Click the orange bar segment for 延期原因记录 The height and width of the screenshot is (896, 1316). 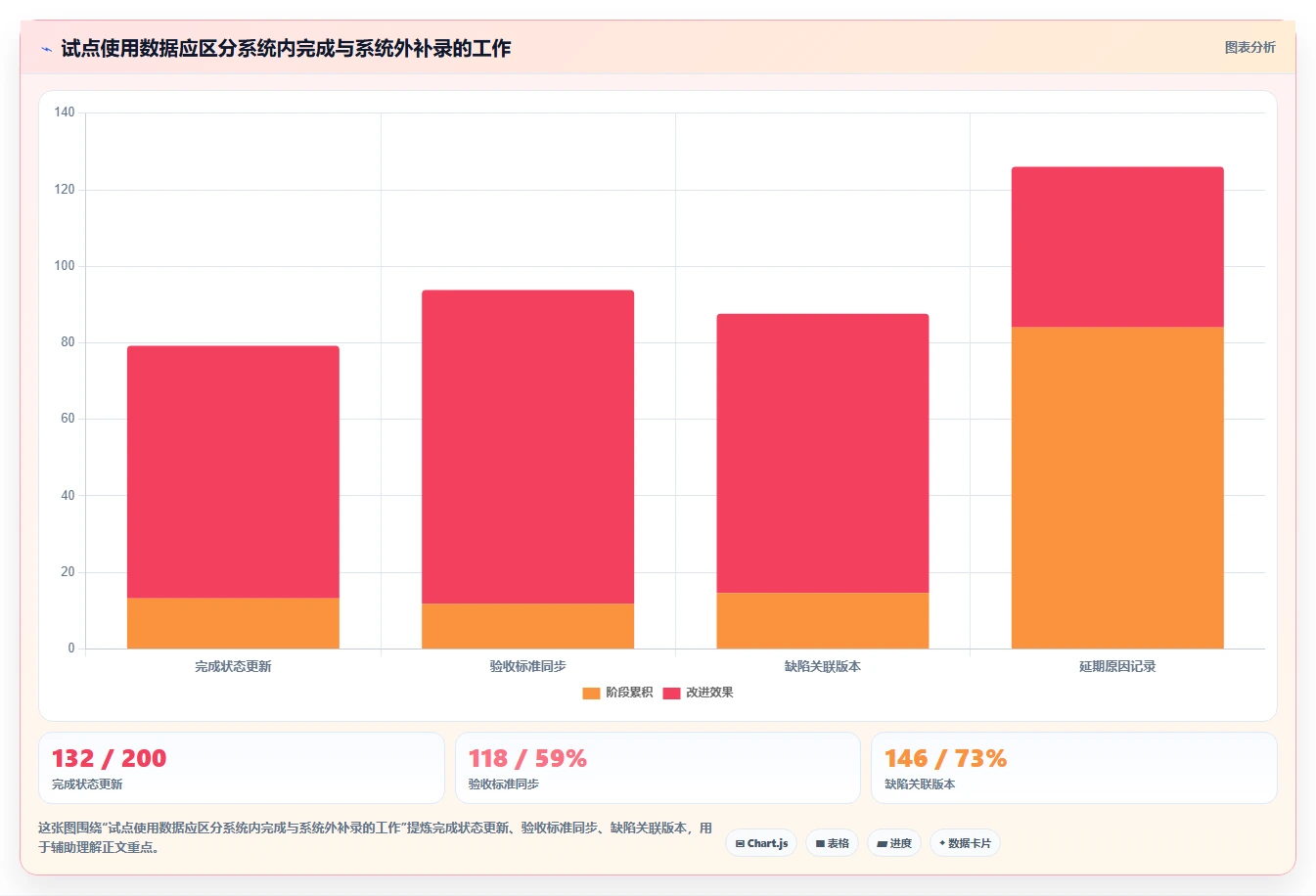[x=1117, y=487]
